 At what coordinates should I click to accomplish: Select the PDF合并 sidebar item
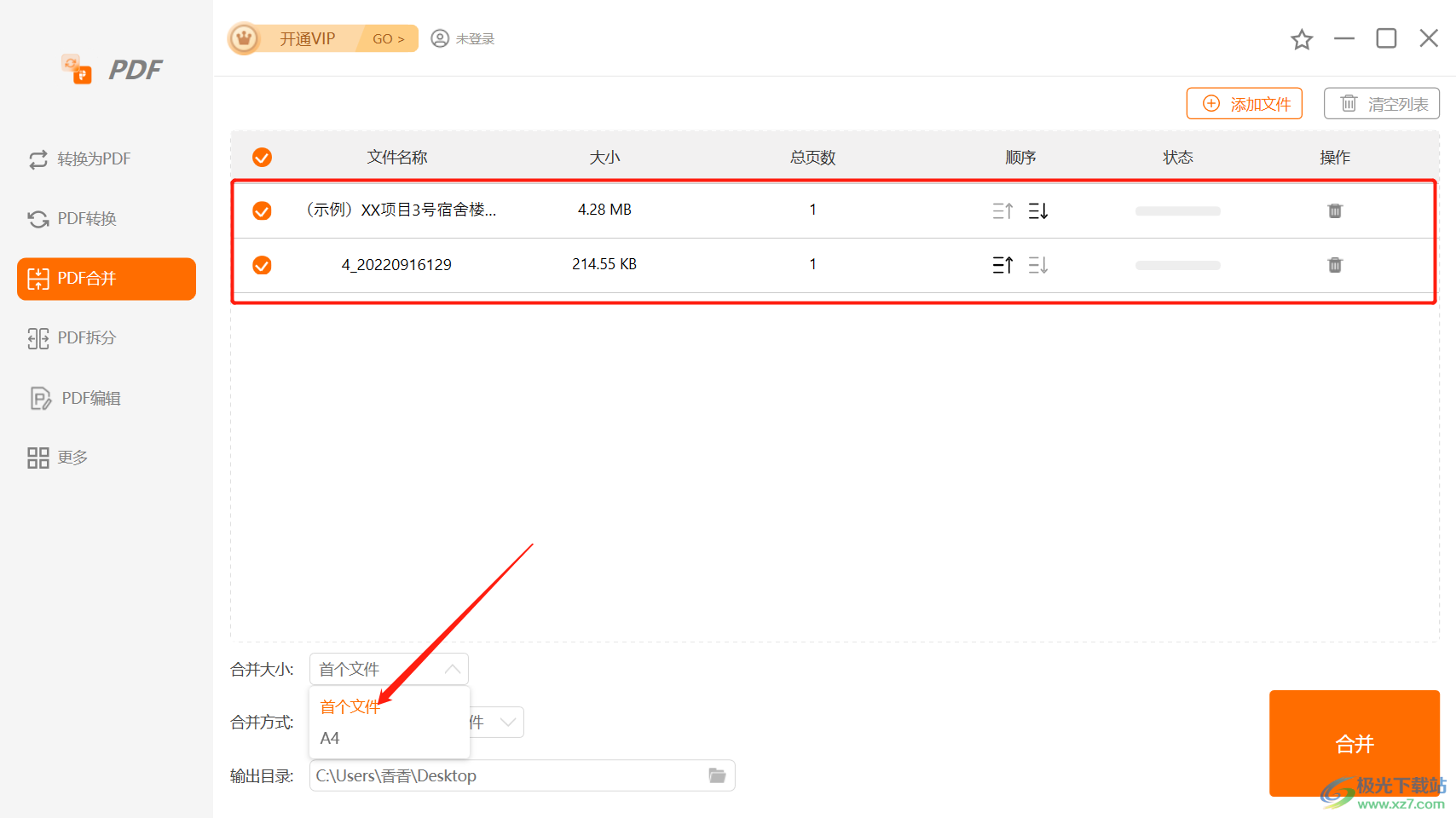point(107,279)
